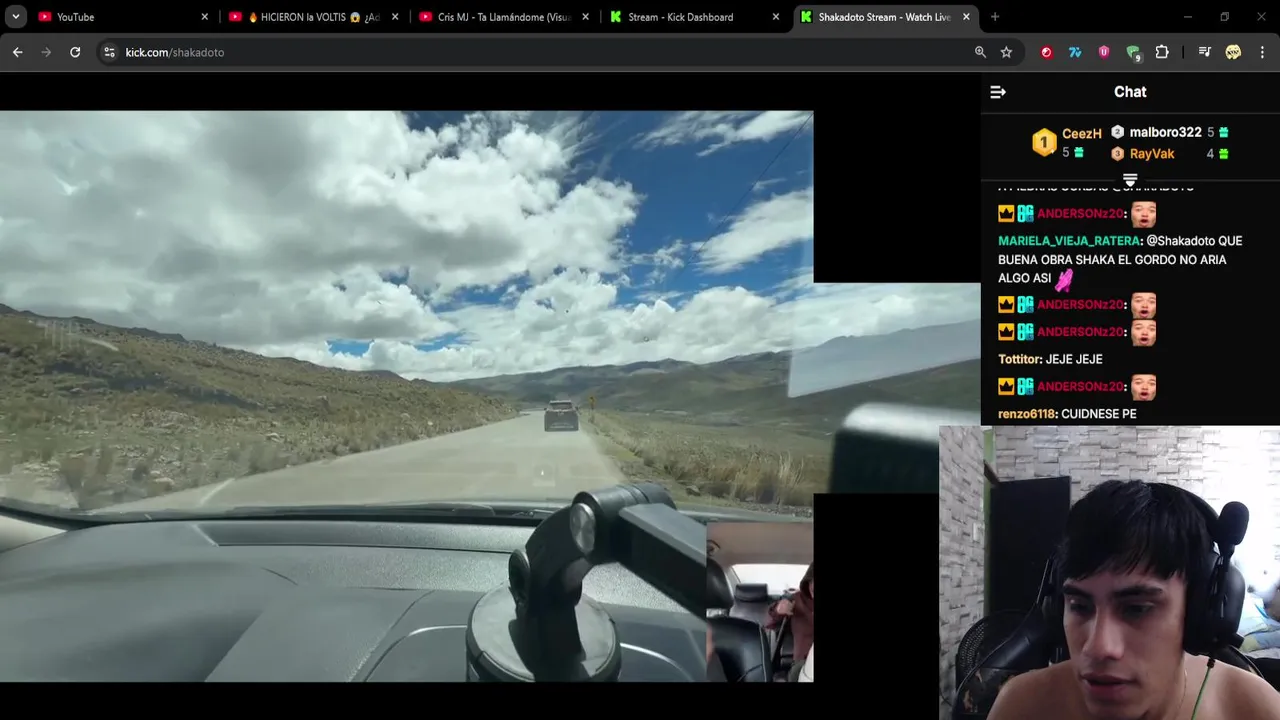Screen dimensions: 1280x720
Task: Close the Shakadoto Stream tab
Action: pos(966,17)
